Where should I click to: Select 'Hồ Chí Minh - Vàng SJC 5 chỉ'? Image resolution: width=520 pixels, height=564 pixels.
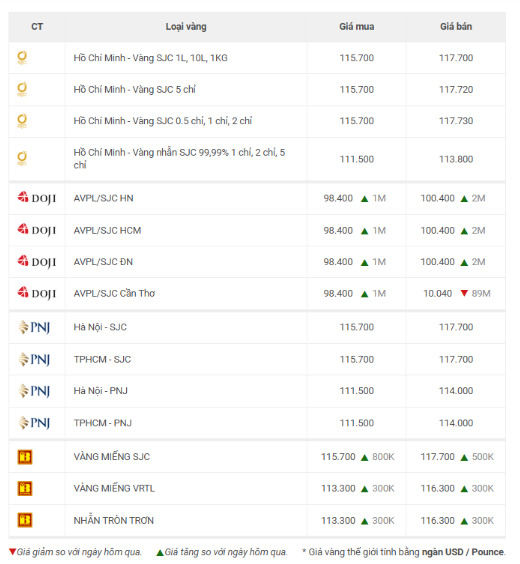coord(134,90)
